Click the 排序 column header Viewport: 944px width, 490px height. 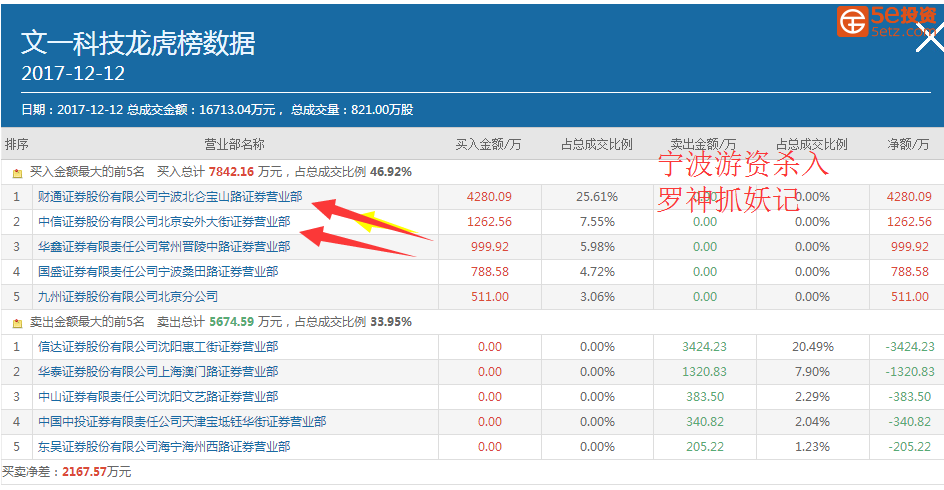point(16,144)
